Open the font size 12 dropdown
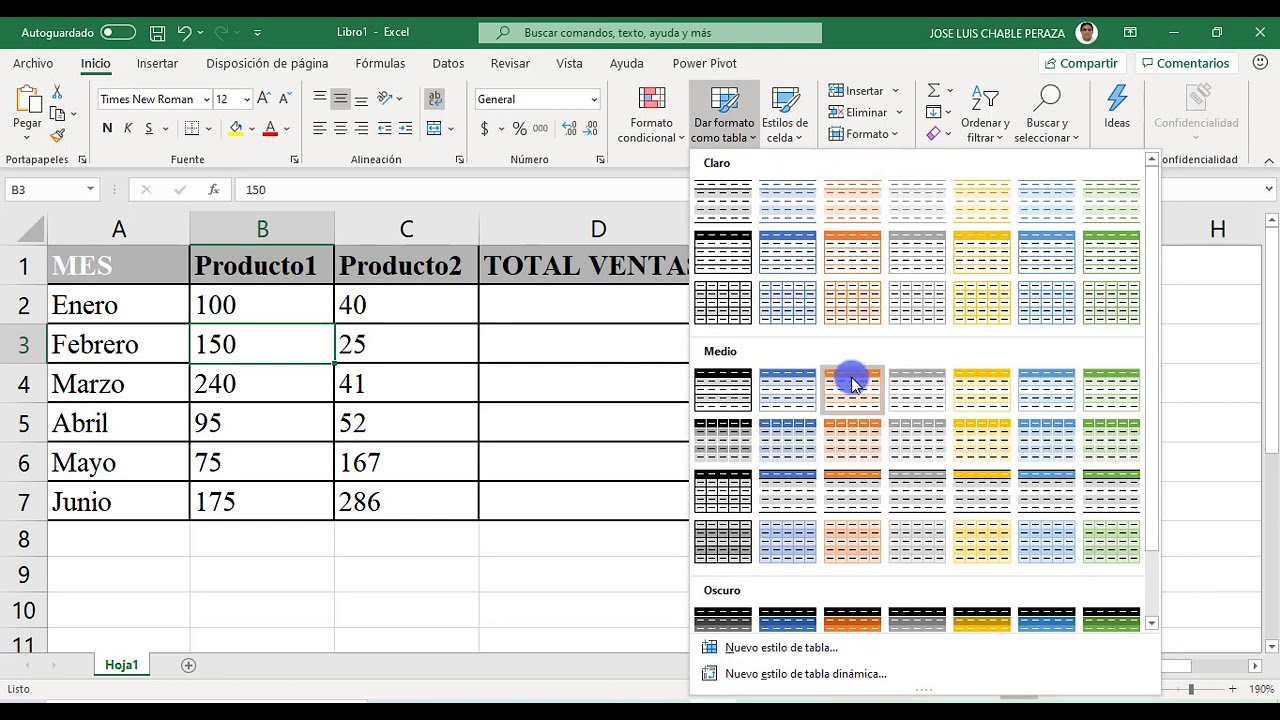 (246, 99)
